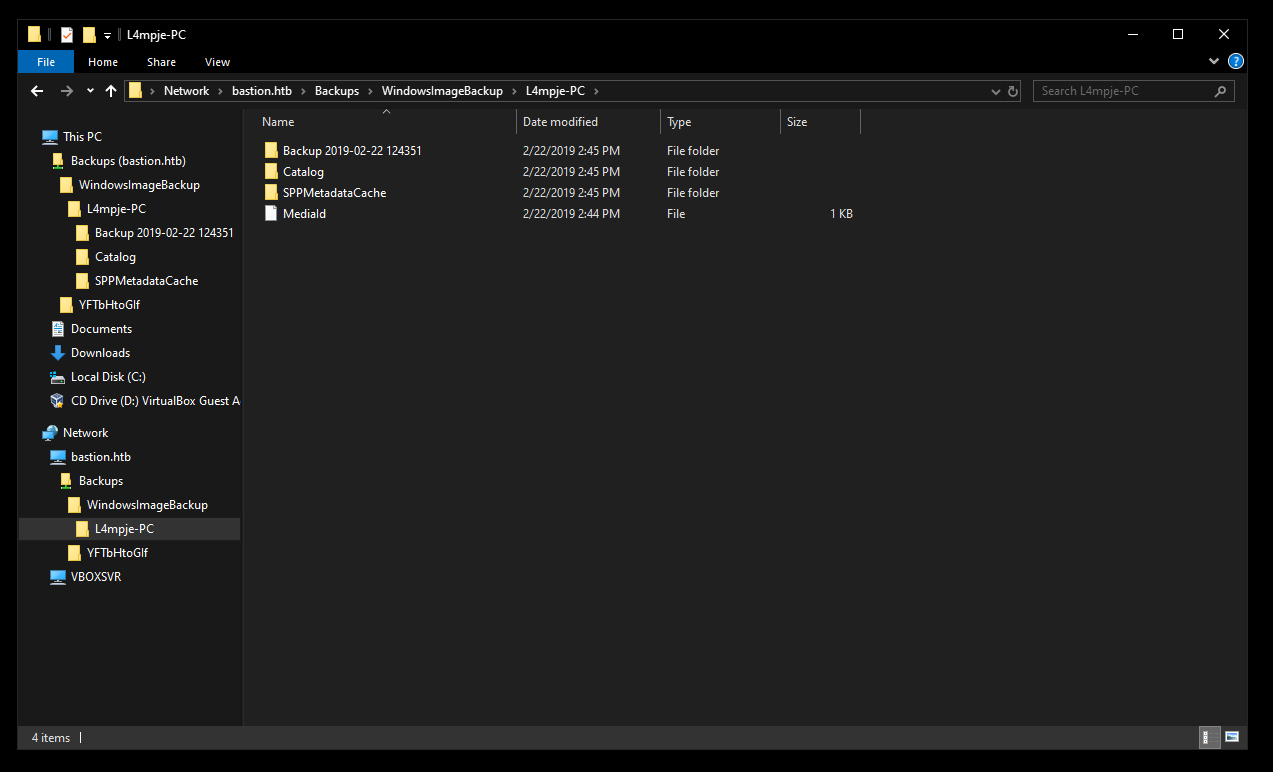Image resolution: width=1273 pixels, height=772 pixels.
Task: Open the File menu
Action: [x=46, y=62]
